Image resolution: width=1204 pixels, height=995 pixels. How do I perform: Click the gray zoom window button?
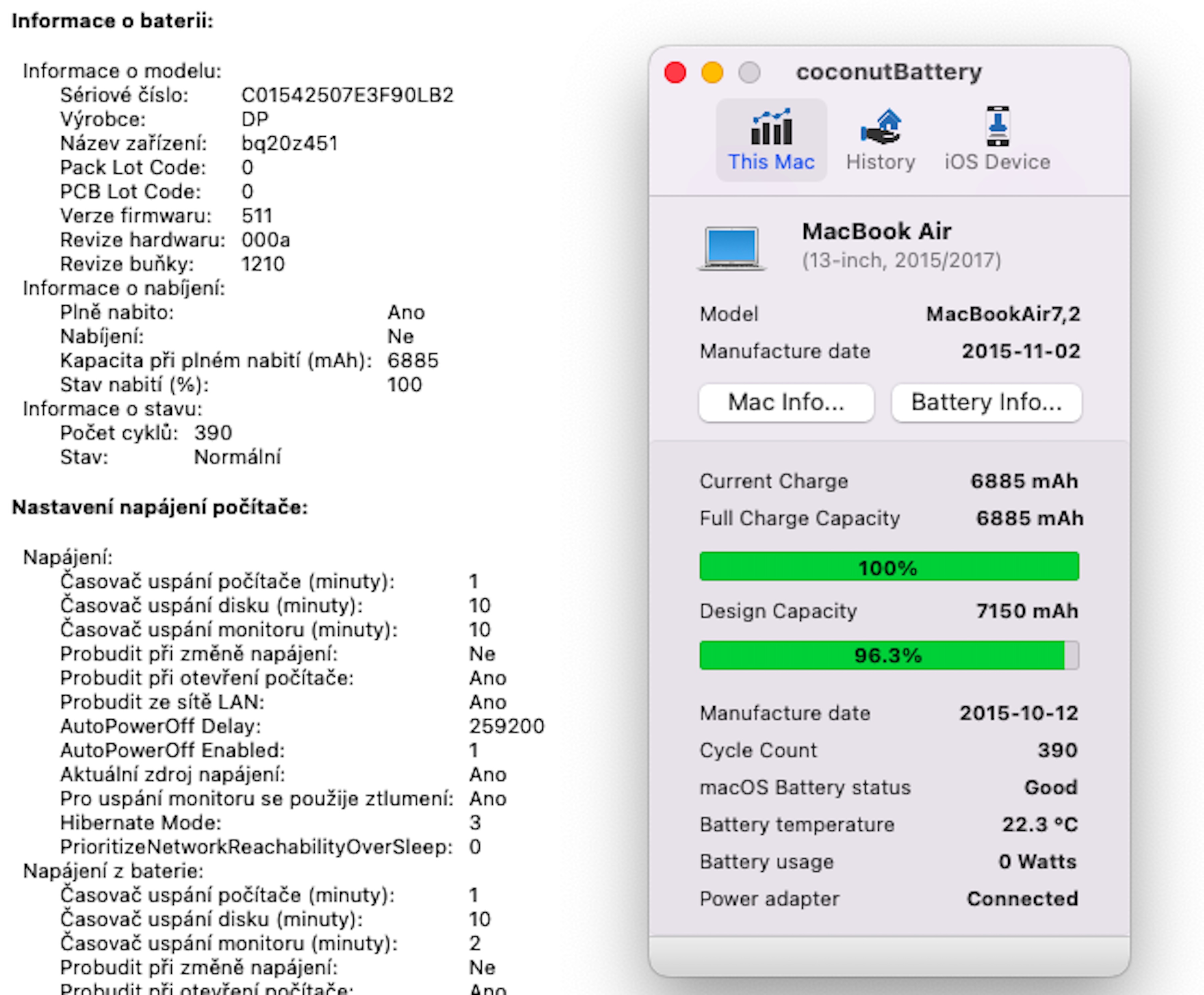click(749, 73)
